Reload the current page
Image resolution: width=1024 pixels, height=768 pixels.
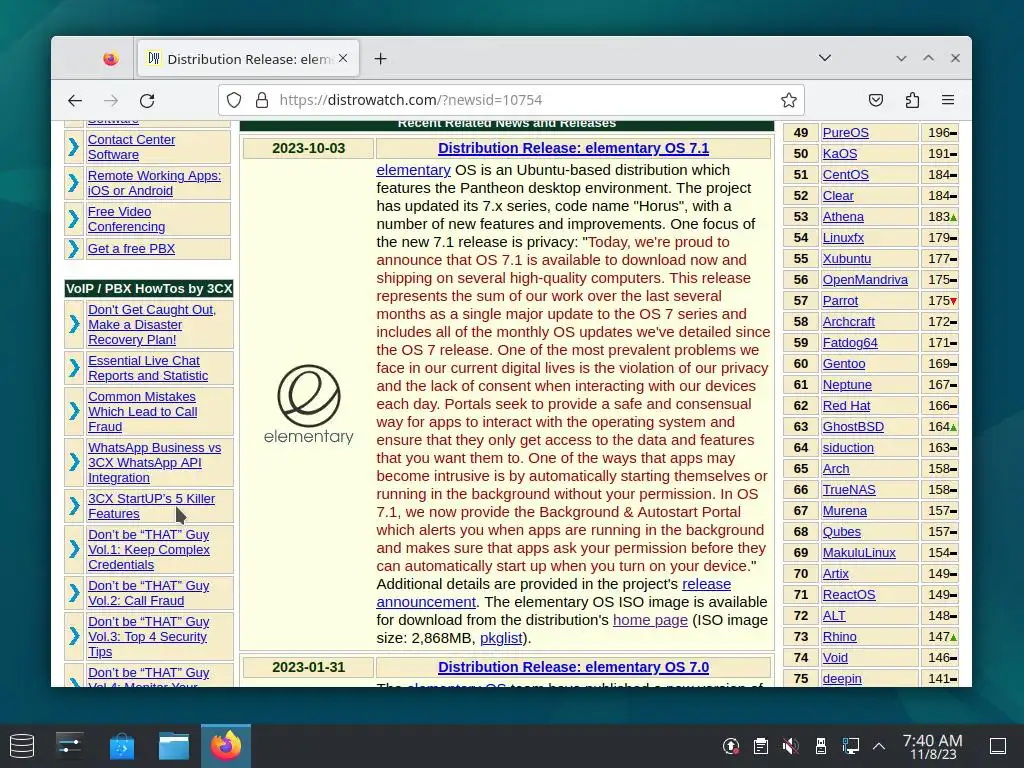(x=148, y=101)
